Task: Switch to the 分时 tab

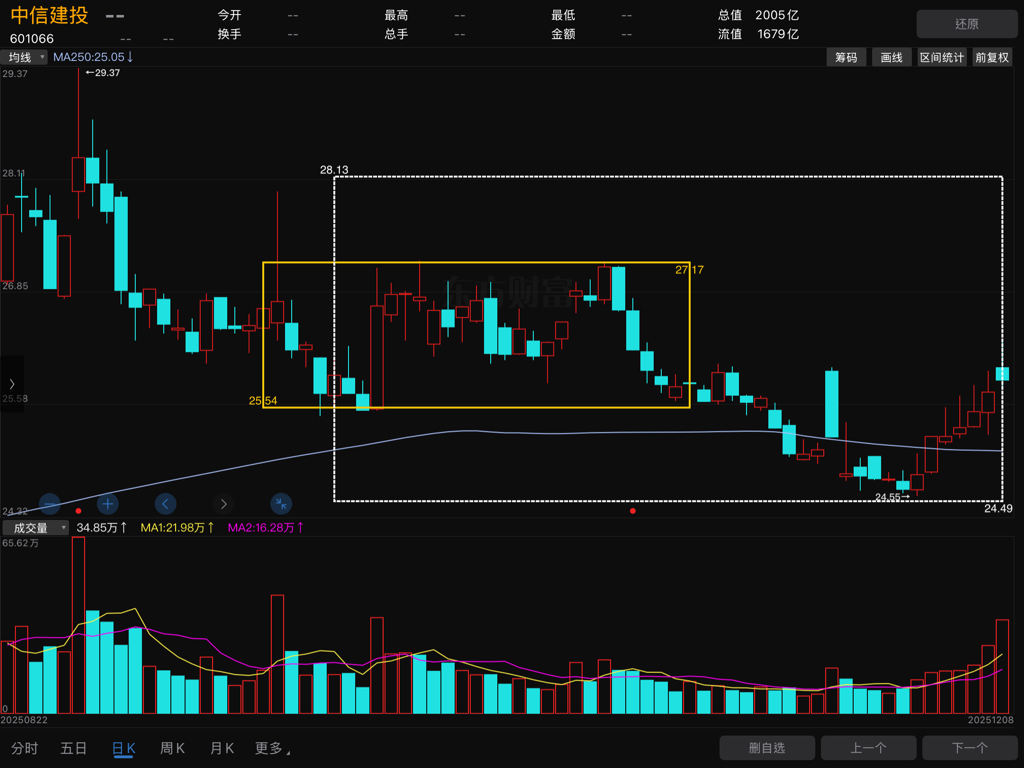Action: (x=25, y=748)
